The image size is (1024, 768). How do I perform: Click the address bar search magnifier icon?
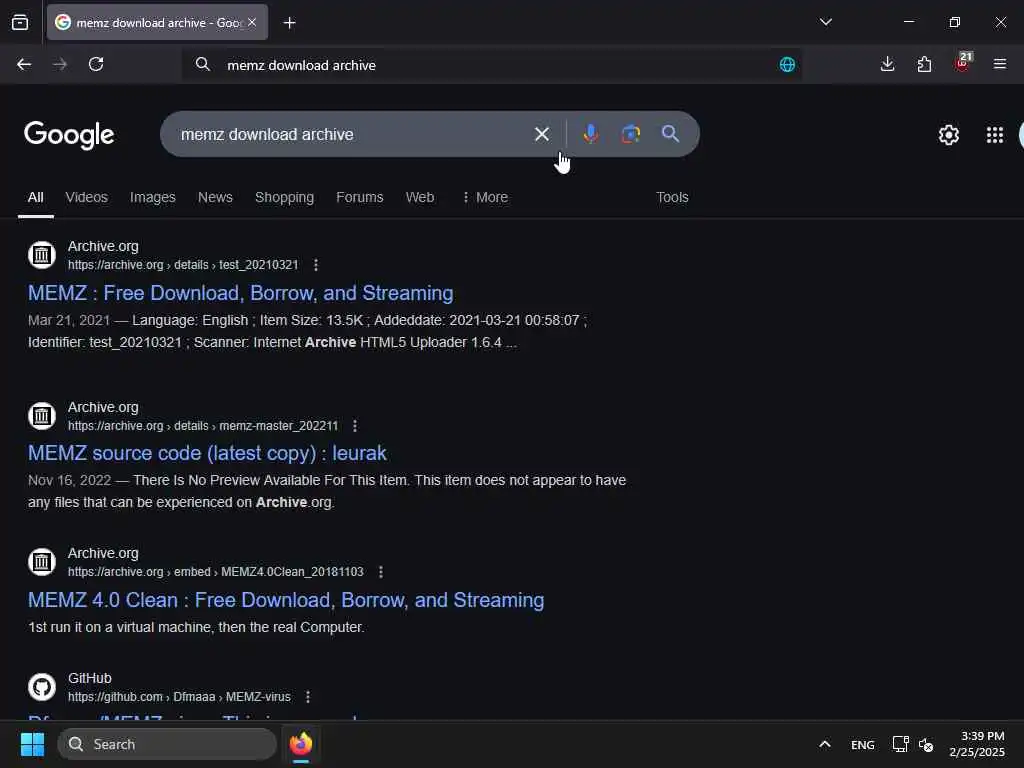[x=203, y=64]
